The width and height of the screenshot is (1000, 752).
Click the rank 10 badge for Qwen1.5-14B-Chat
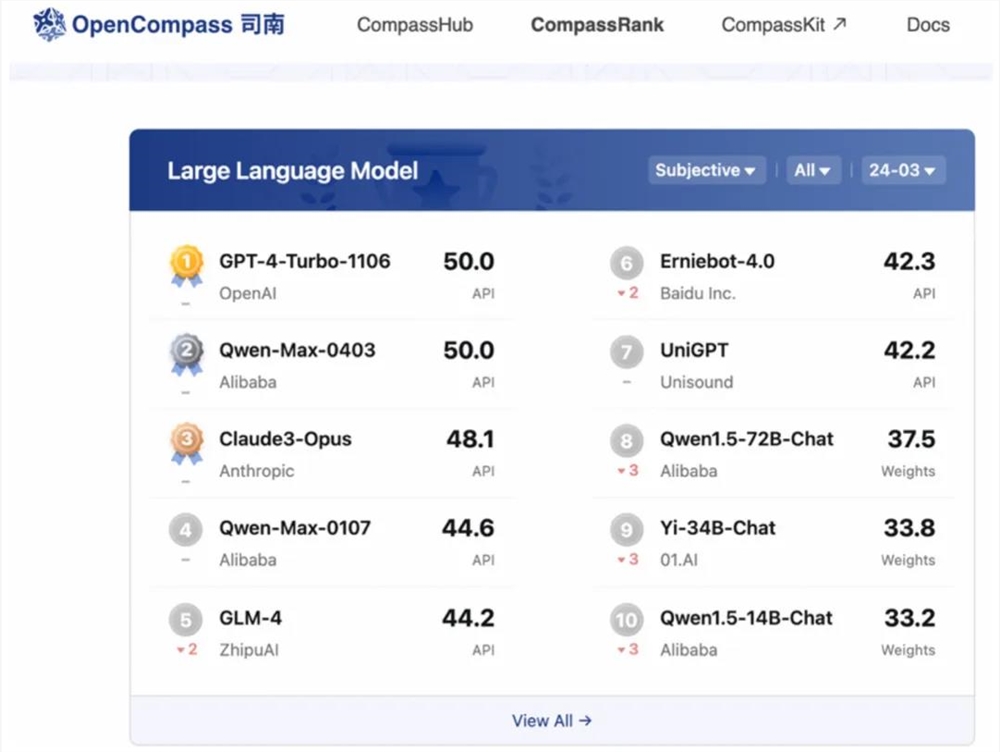(x=626, y=620)
